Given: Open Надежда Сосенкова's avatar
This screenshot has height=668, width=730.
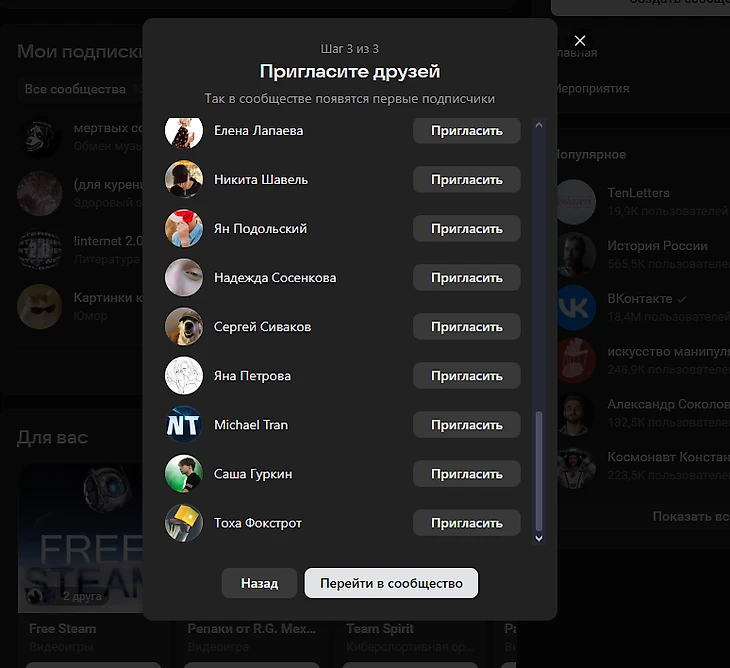Looking at the screenshot, I should 184,277.
